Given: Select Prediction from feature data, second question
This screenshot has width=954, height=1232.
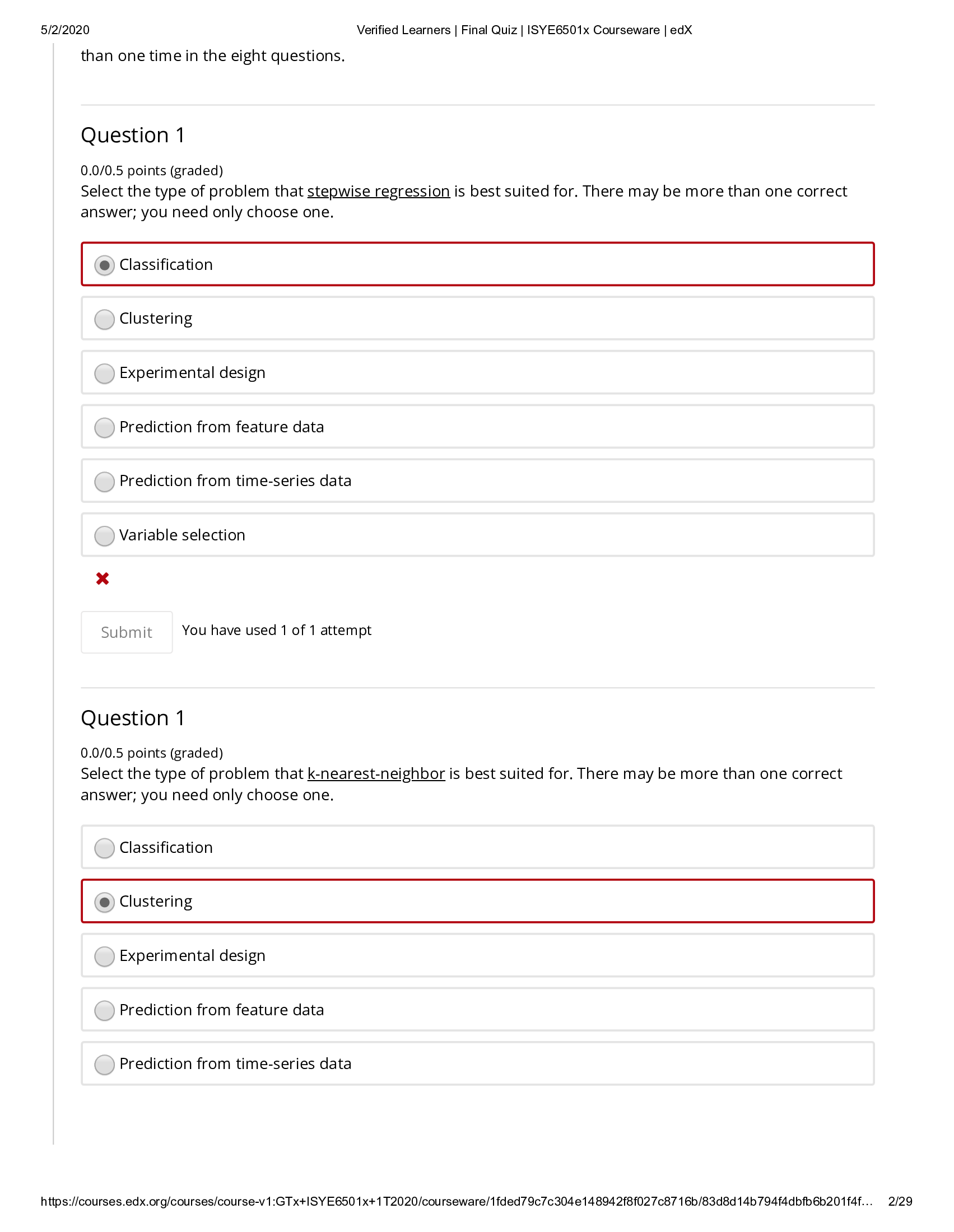Looking at the screenshot, I should 104,1010.
